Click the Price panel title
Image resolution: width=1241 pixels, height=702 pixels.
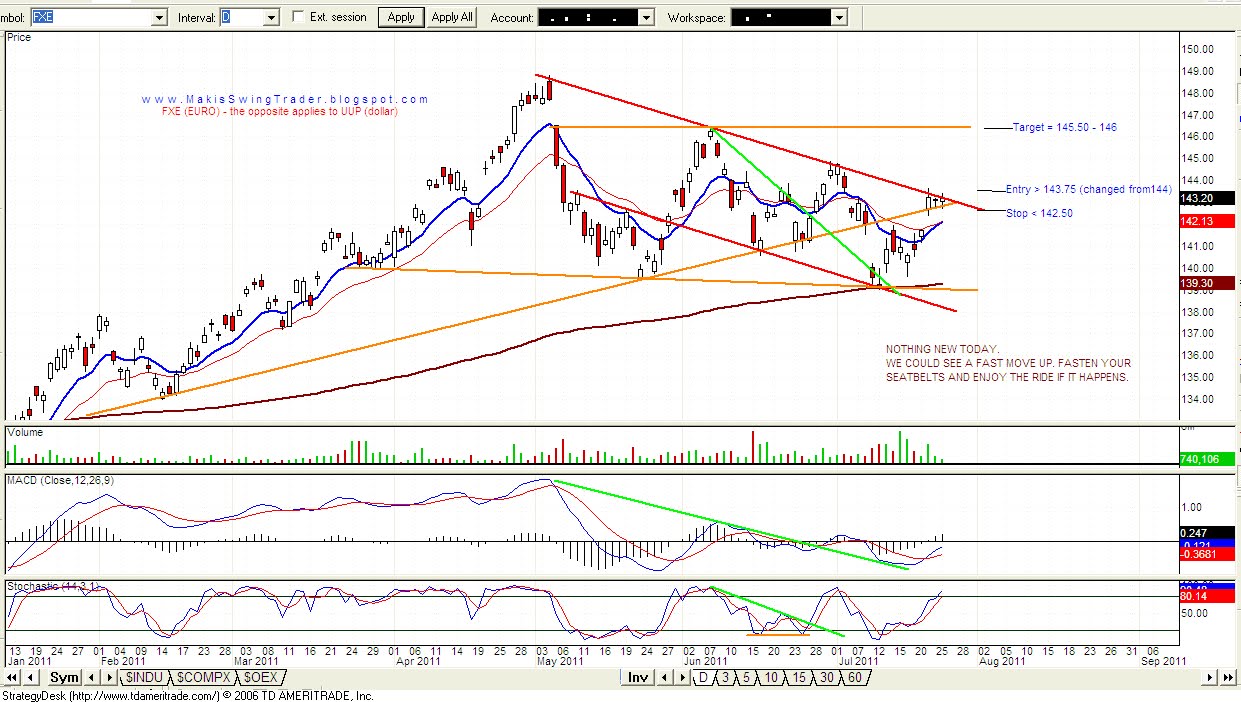[19, 37]
